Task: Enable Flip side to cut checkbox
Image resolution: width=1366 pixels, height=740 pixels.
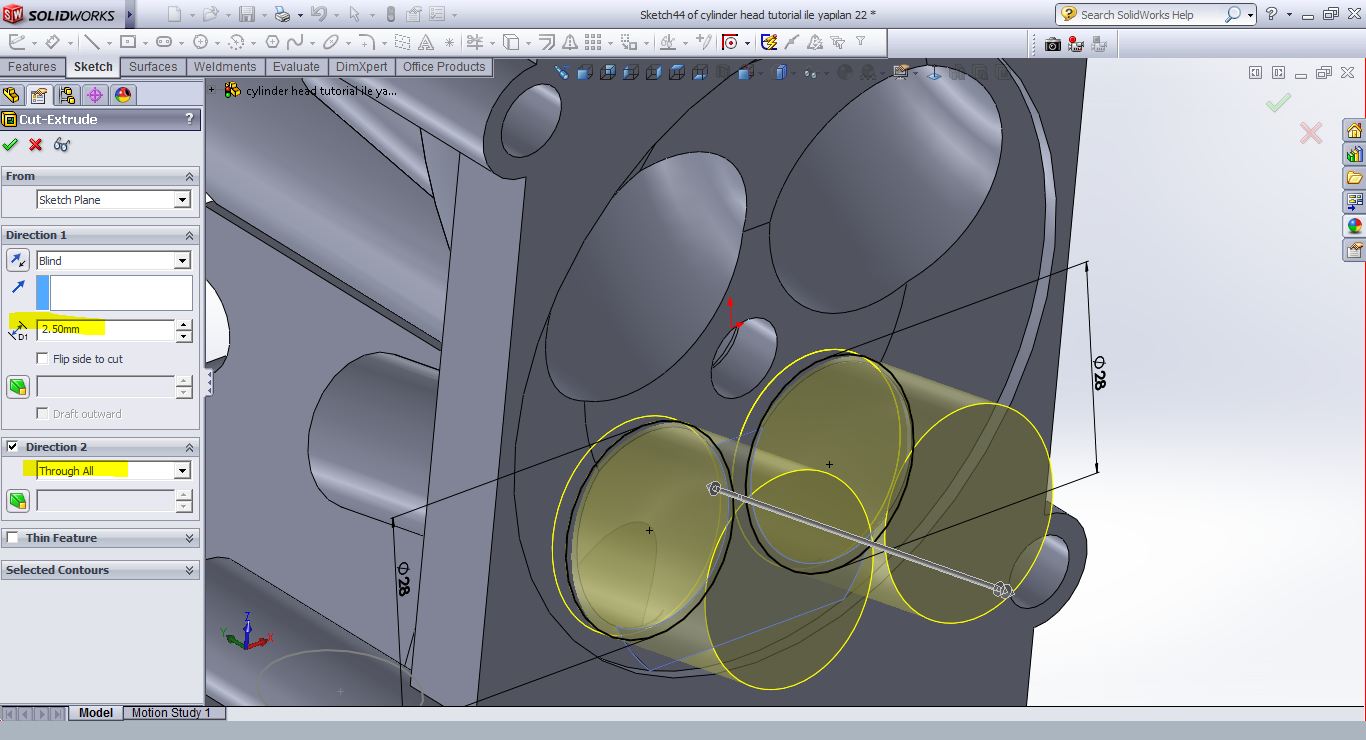Action: tap(42, 358)
